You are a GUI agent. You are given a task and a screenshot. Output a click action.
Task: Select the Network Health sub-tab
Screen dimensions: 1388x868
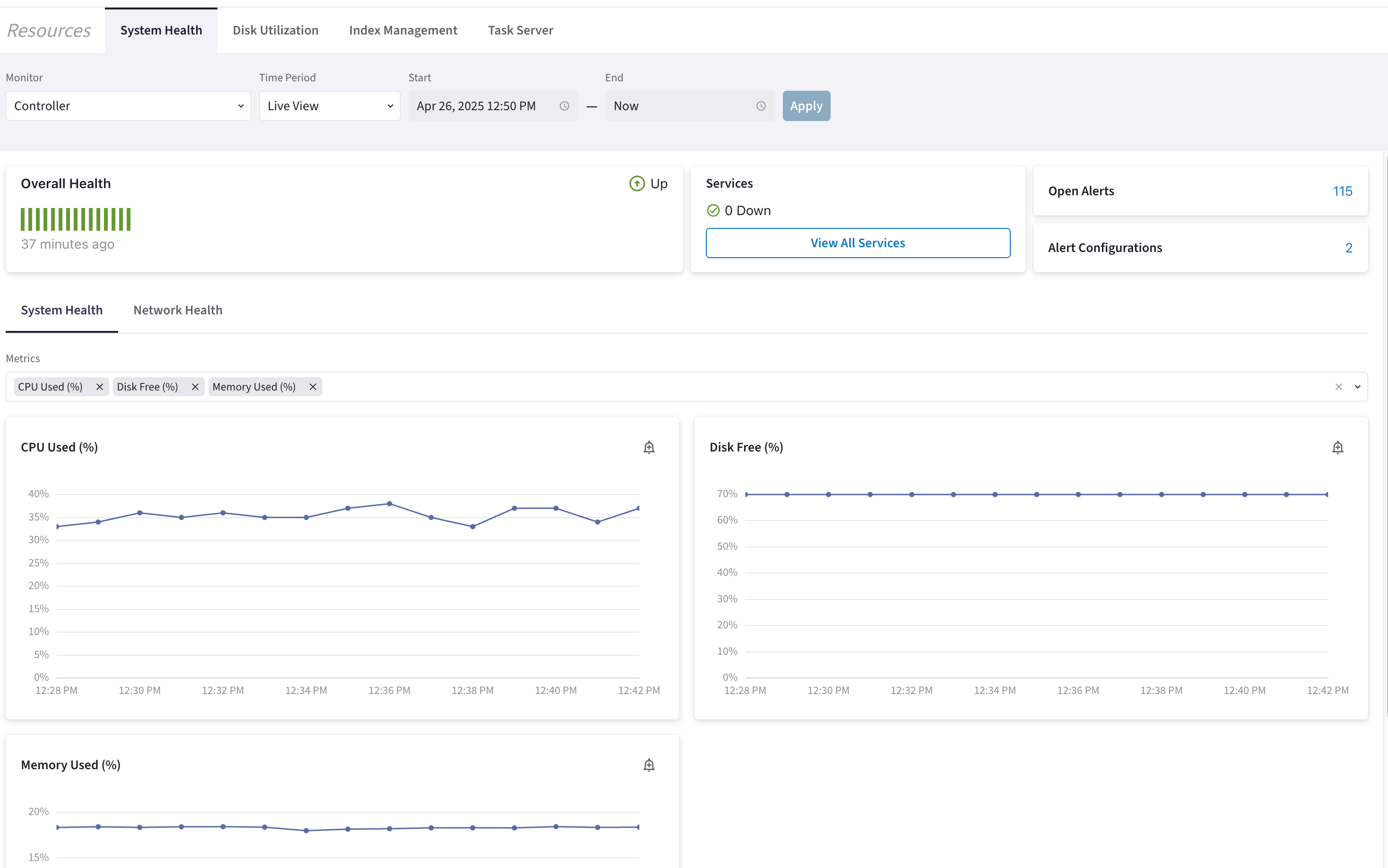(x=177, y=310)
